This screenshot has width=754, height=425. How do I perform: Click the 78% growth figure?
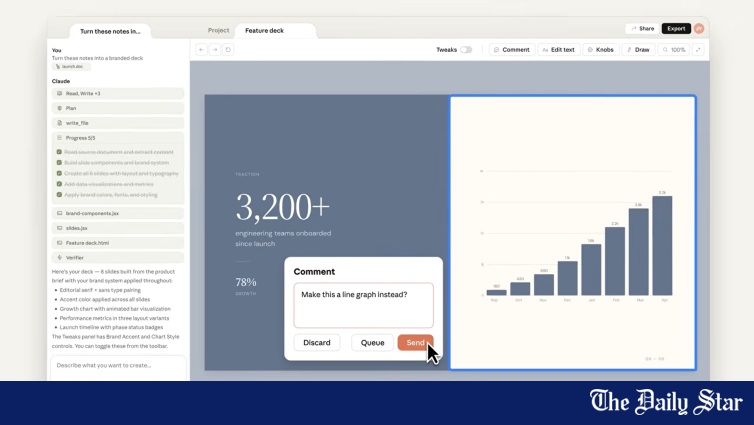(x=246, y=282)
